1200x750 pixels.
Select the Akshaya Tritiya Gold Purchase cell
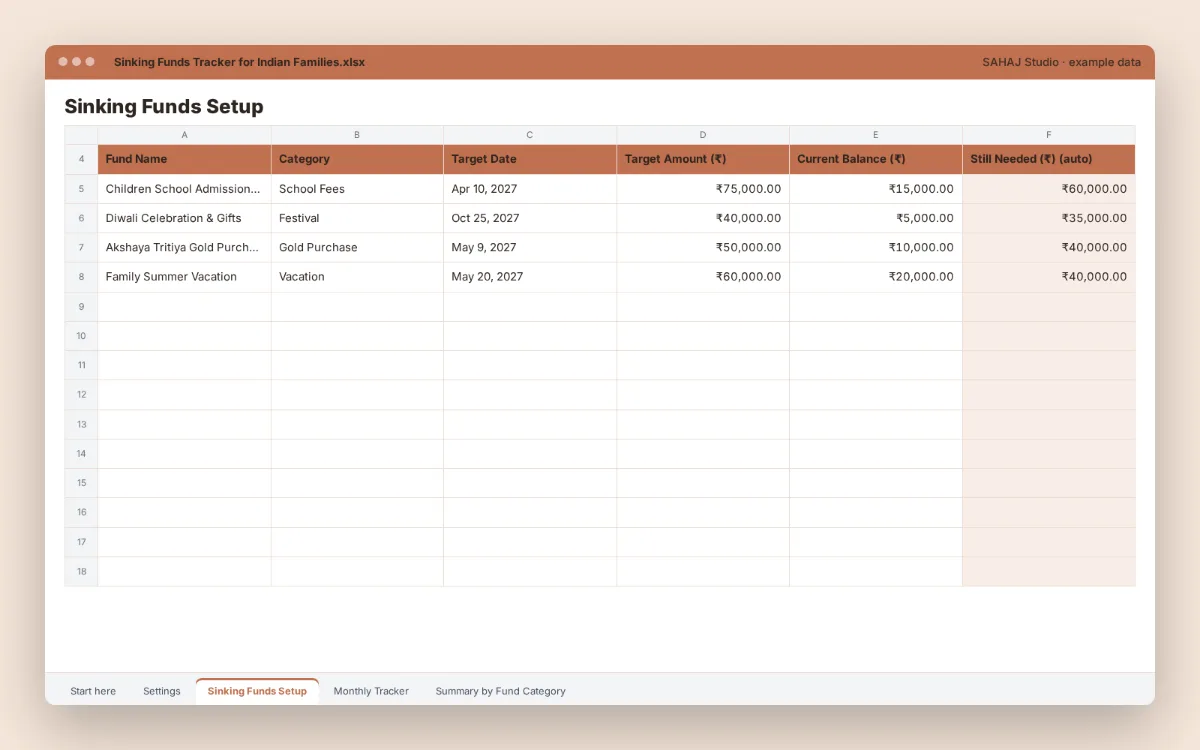click(184, 248)
